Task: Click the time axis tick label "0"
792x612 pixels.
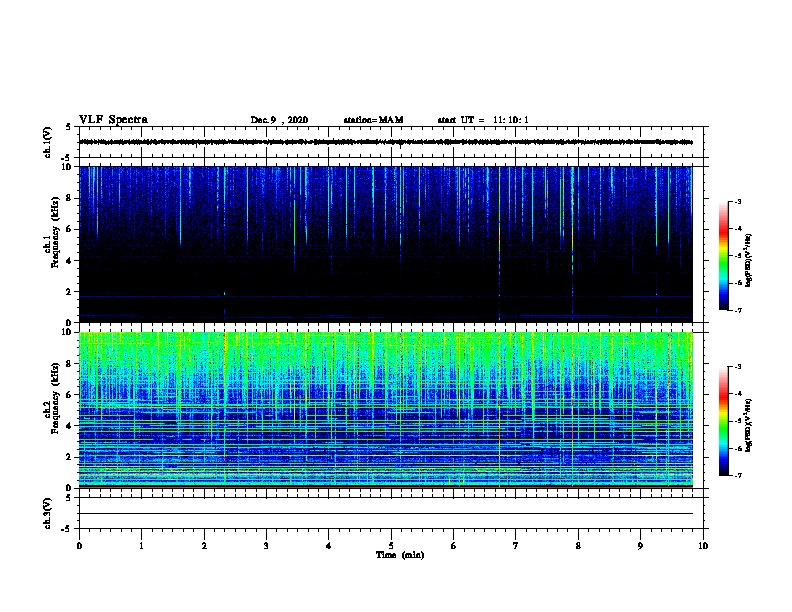Action: (79, 546)
